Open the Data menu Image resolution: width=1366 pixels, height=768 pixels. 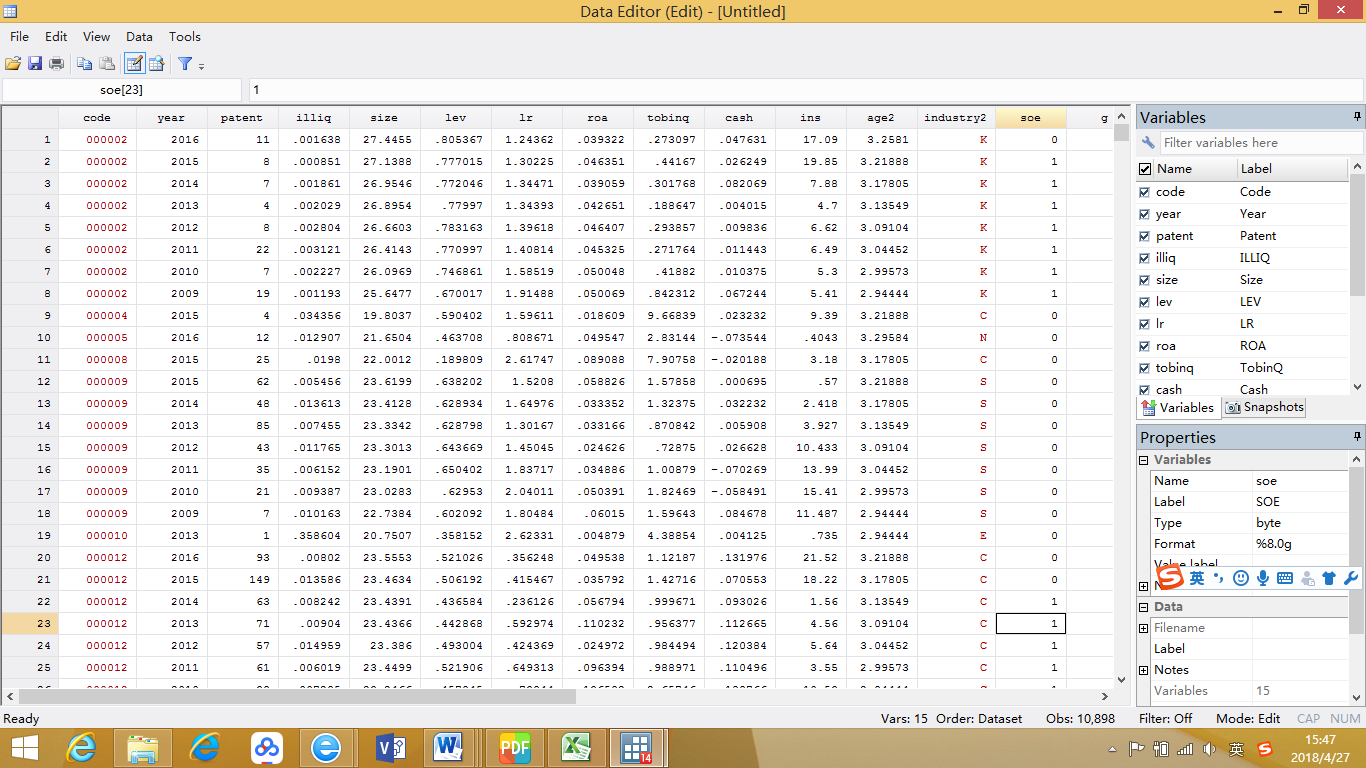click(139, 36)
